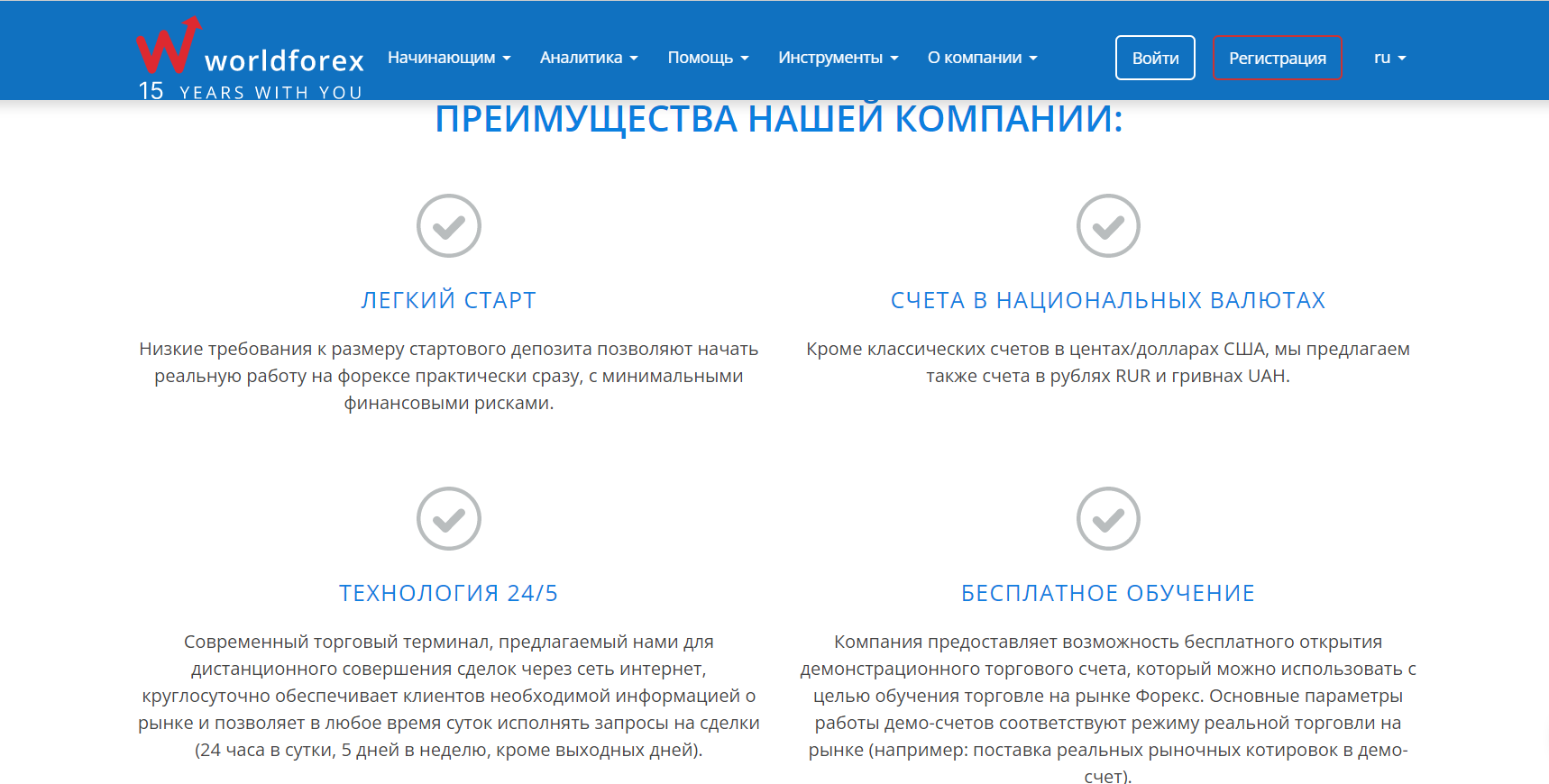This screenshot has width=1549, height=784.
Task: Open the Помощь menu item
Action: pyautogui.click(x=708, y=58)
